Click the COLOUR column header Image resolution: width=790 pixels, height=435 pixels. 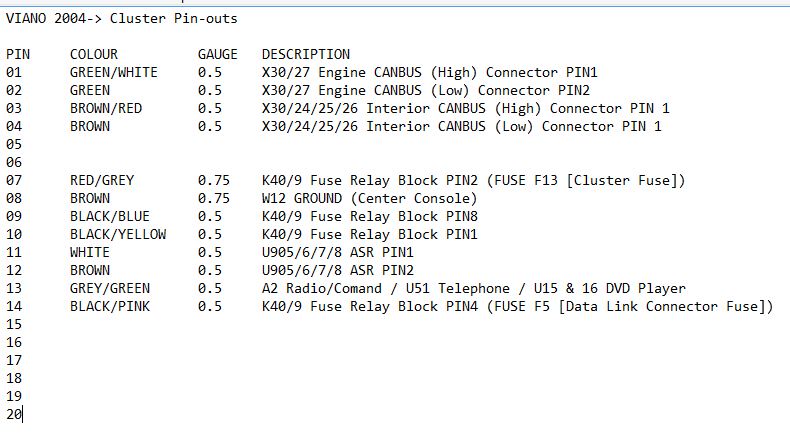(x=93, y=54)
